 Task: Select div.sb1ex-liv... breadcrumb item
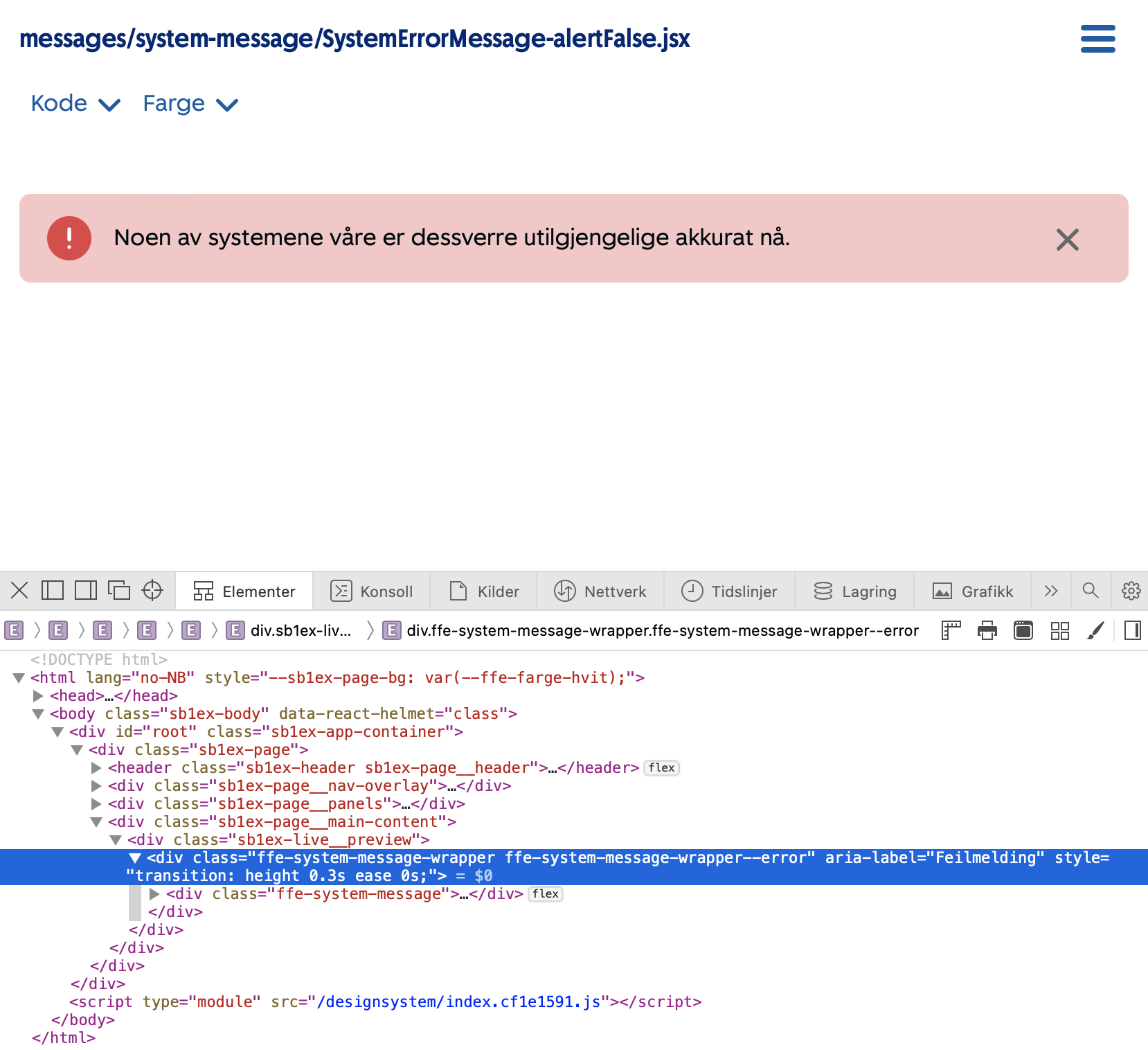click(x=289, y=630)
